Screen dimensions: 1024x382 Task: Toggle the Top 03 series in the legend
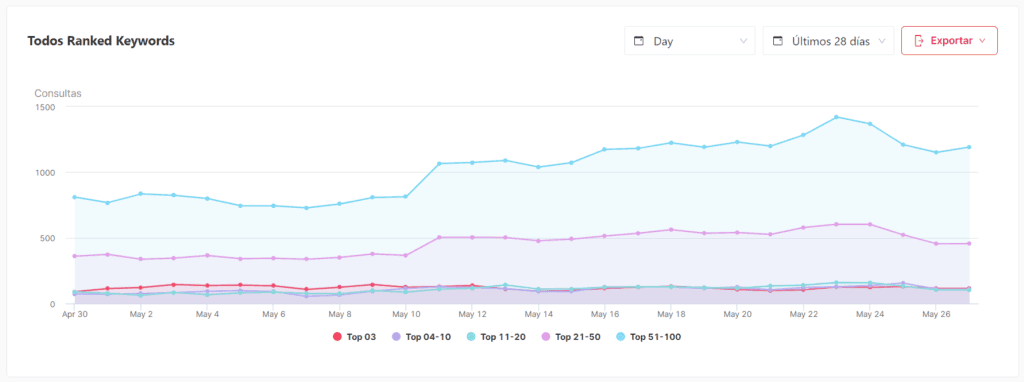point(355,337)
